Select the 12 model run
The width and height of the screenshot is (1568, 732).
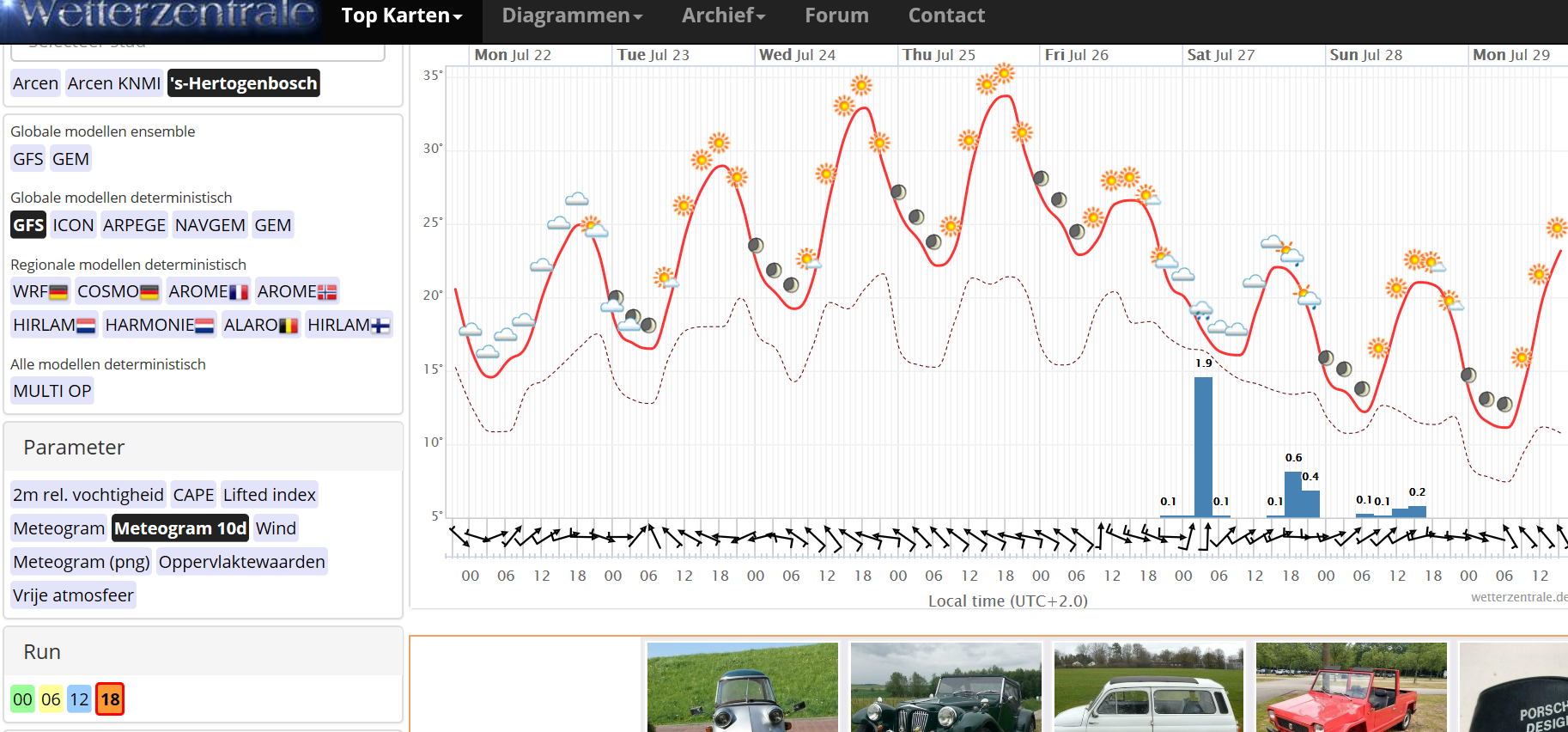(x=79, y=699)
